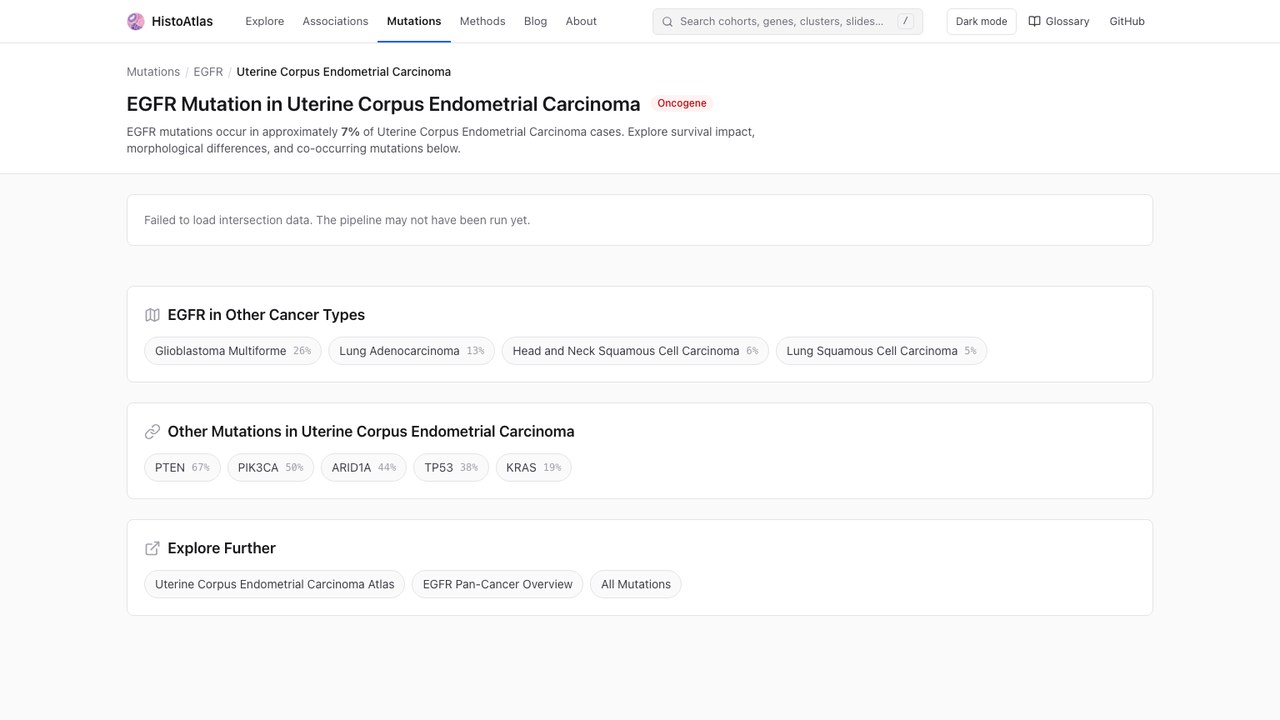The width and height of the screenshot is (1280, 720).
Task: Click the map icon beside EGFR in Other Cancer Types
Action: (x=152, y=315)
